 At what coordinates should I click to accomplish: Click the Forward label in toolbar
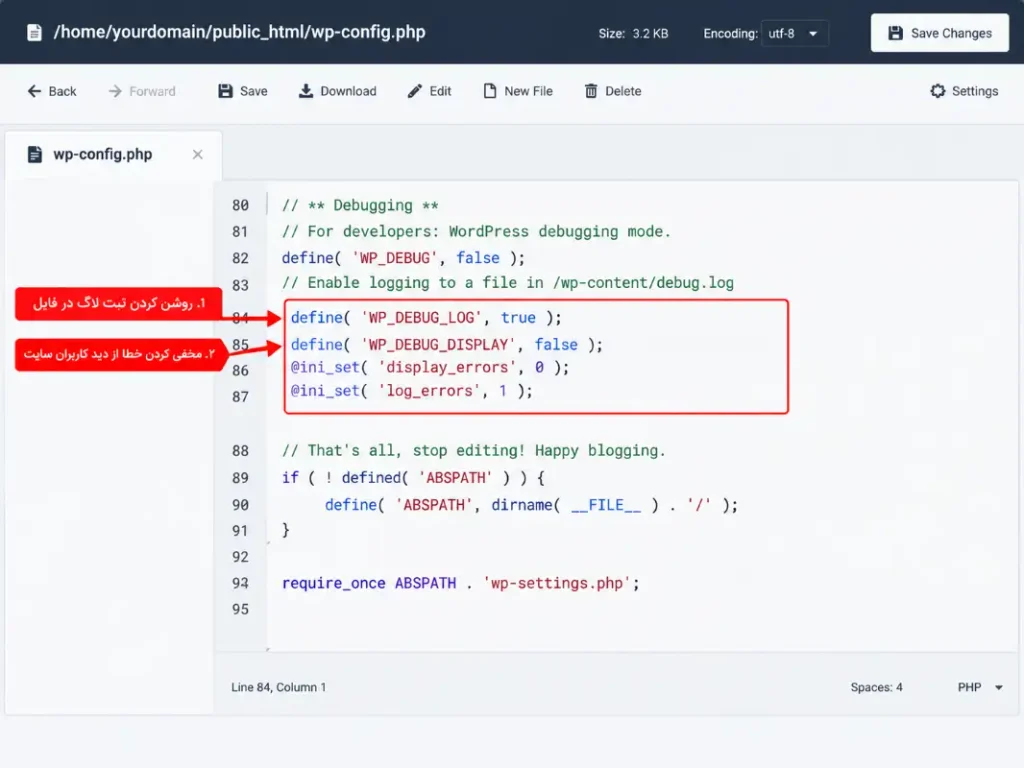(152, 91)
